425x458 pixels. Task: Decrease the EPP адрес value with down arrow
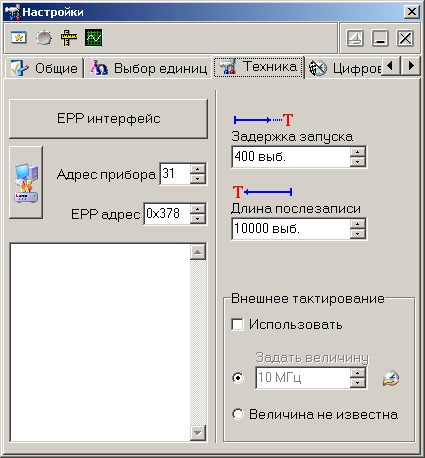198,219
